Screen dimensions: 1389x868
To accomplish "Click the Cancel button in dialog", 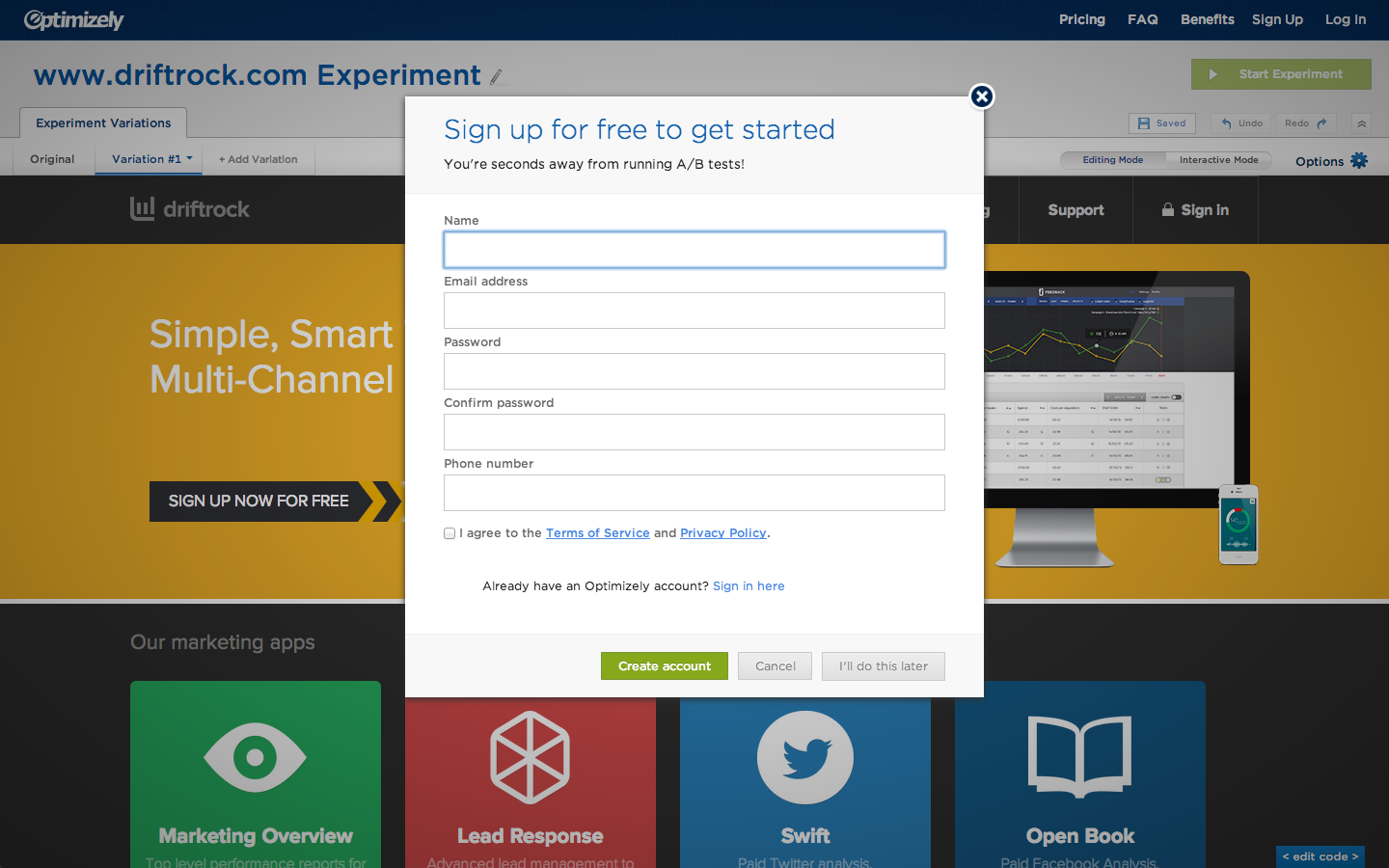I will 776,666.
